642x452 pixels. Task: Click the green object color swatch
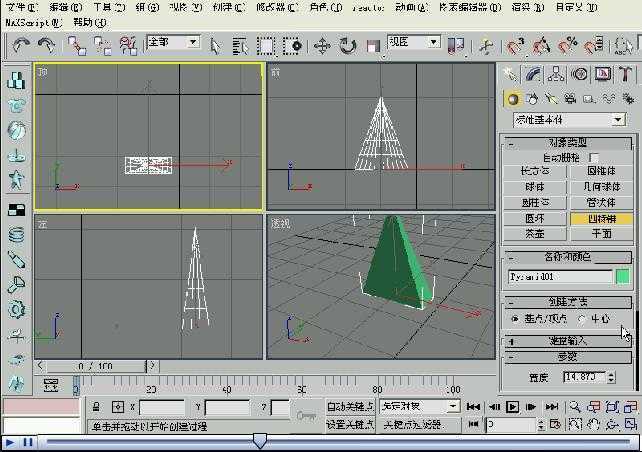point(623,277)
